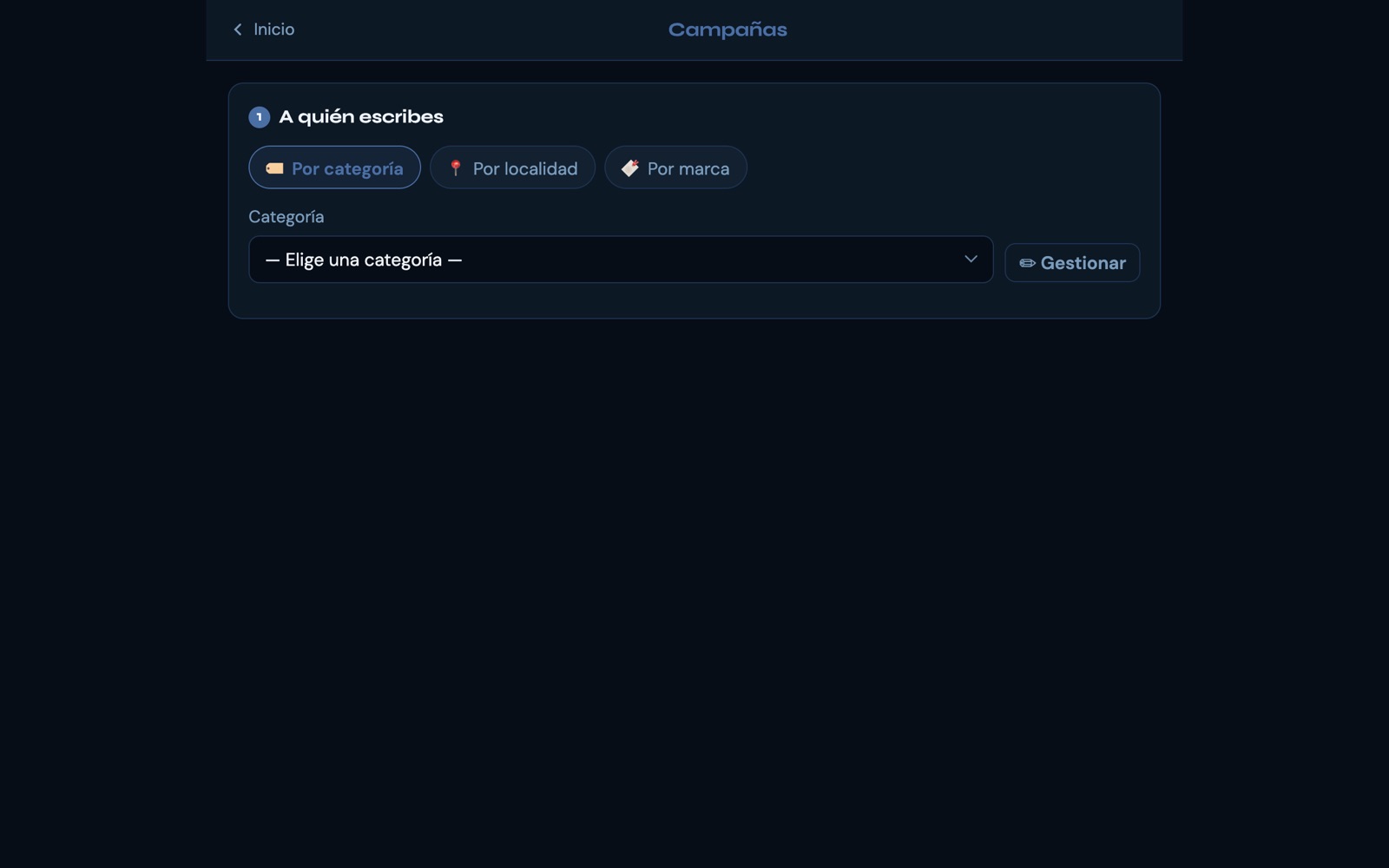
Task: Click the Gestionar button
Action: point(1072,262)
